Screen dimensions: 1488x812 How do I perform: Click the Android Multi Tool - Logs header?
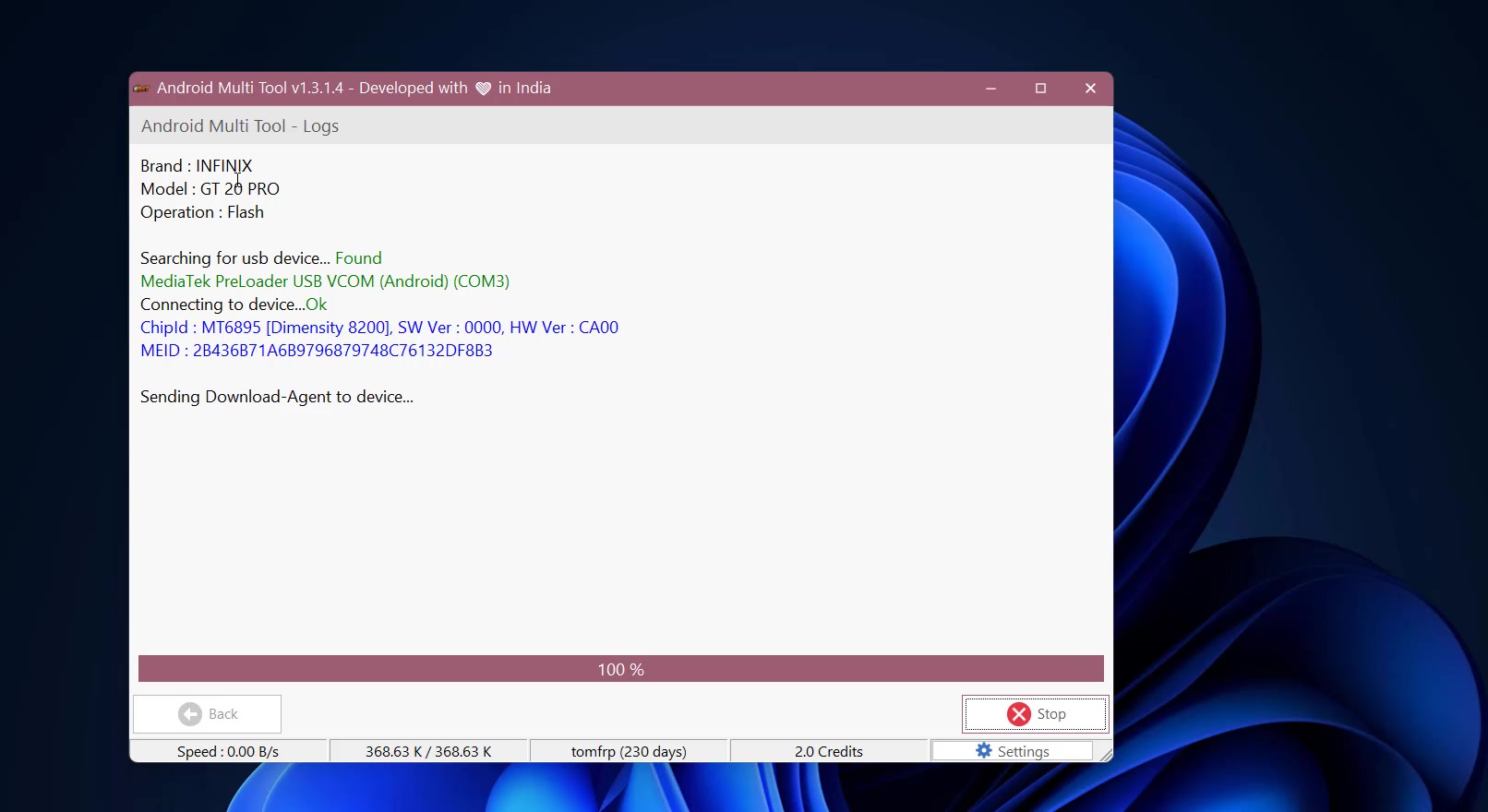pyautogui.click(x=240, y=126)
